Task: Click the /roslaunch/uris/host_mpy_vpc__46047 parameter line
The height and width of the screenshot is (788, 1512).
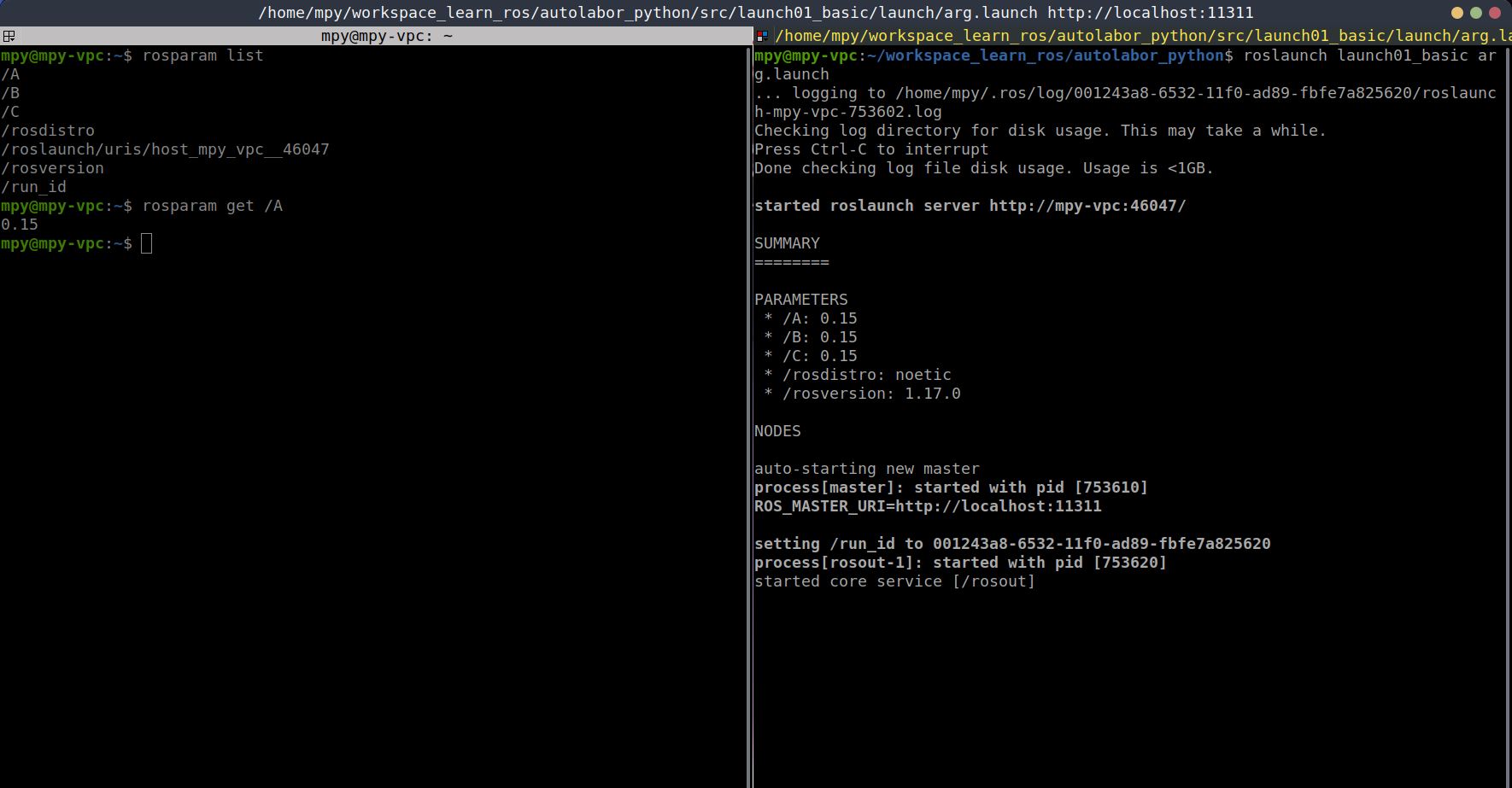Action: [166, 149]
